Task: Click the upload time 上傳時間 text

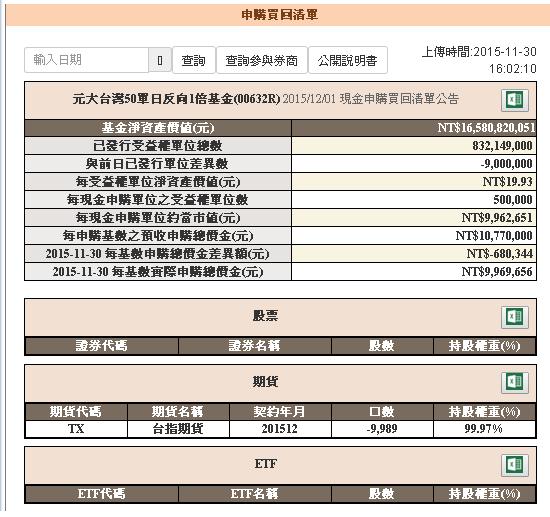Action: point(479,60)
